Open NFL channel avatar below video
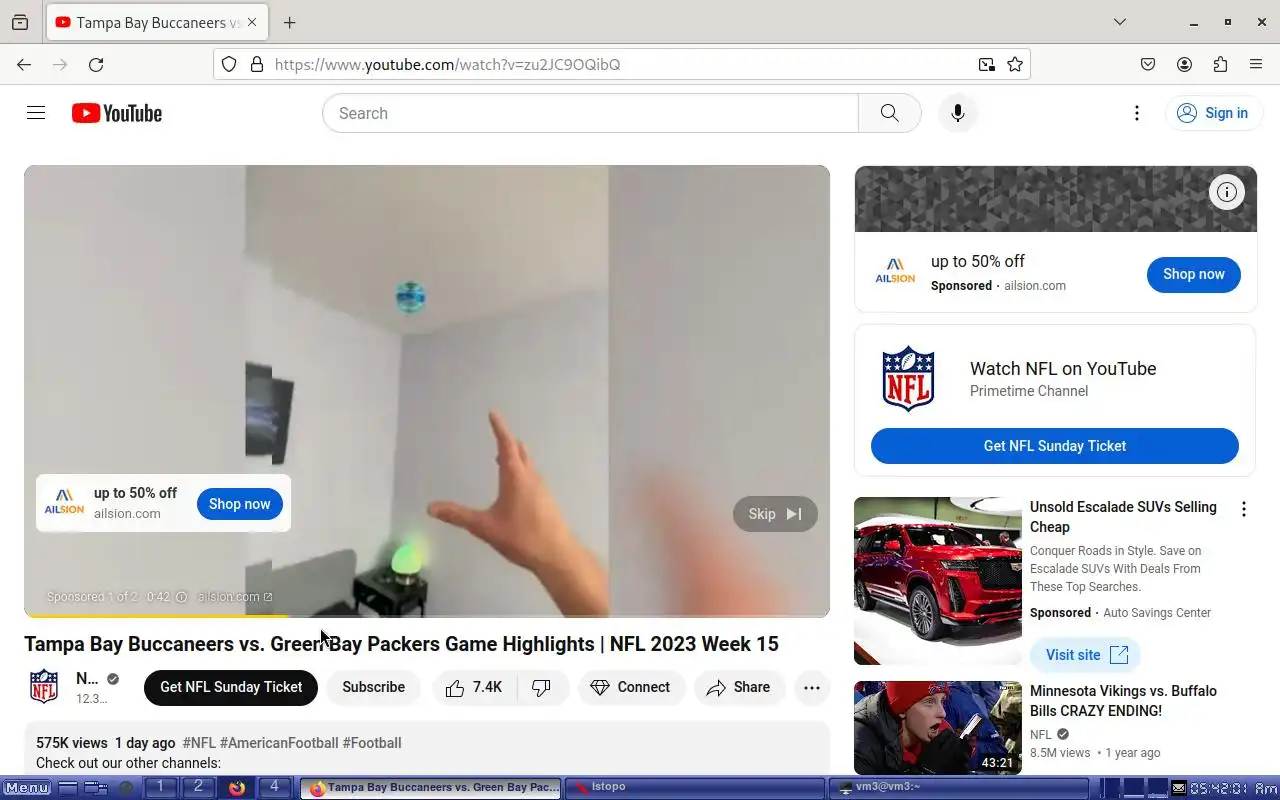Screen dimensions: 1280x800 pos(44,687)
